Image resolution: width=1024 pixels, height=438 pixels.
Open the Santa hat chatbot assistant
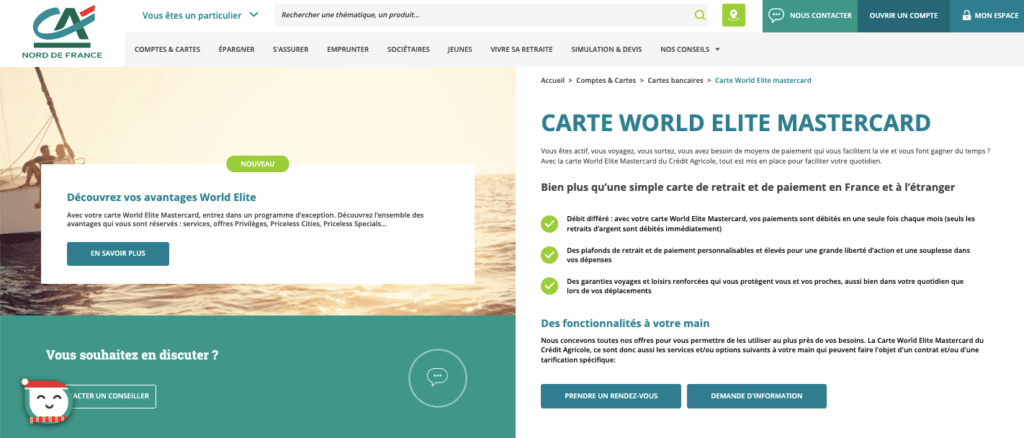(43, 403)
